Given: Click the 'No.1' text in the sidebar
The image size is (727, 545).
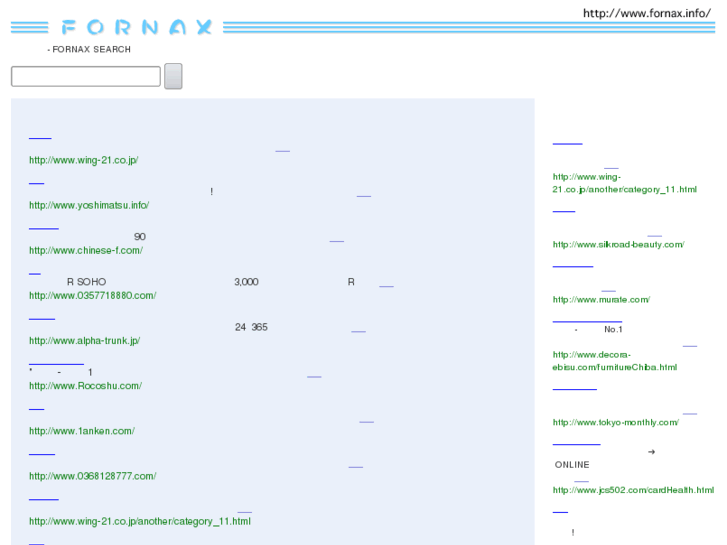Looking at the screenshot, I should tap(613, 329).
